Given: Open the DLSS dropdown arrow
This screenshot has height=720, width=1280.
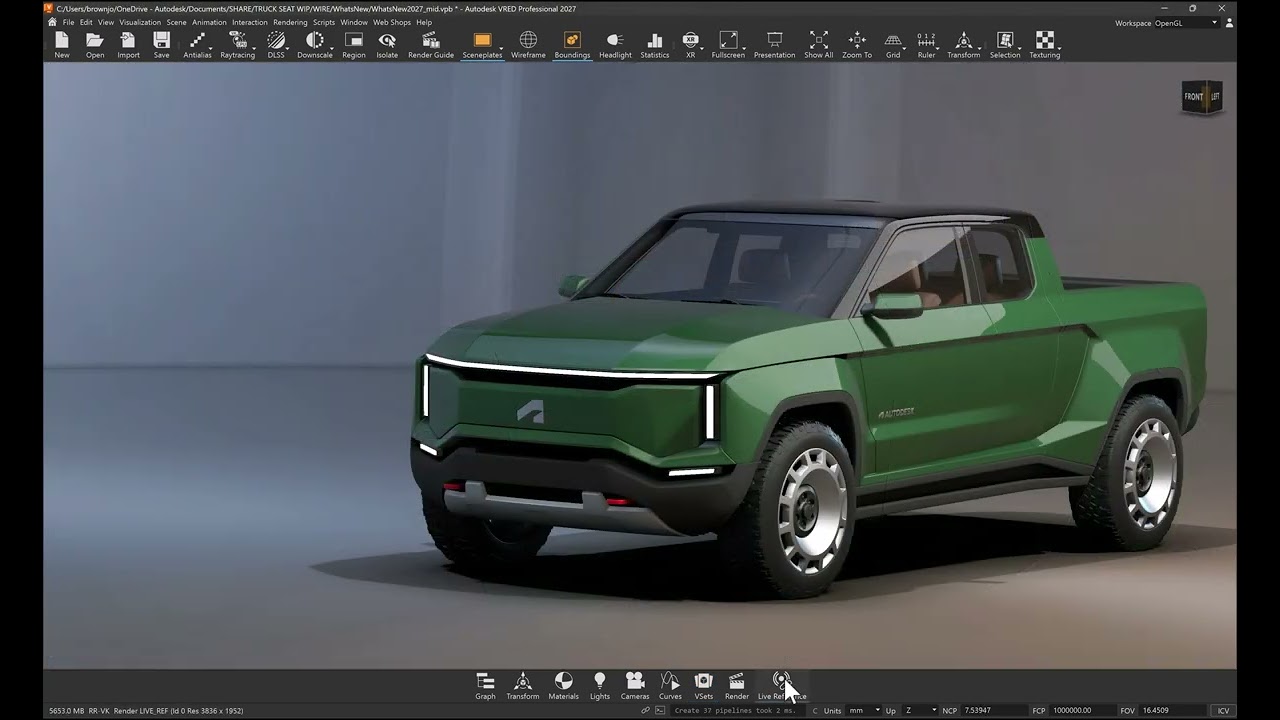Looking at the screenshot, I should (x=288, y=48).
